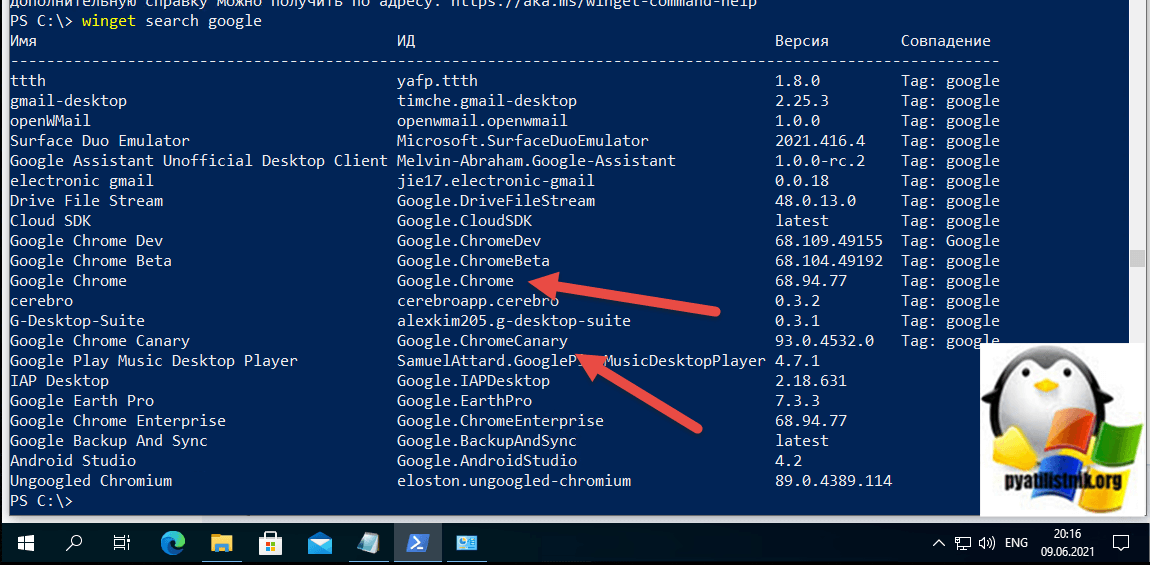Open the Mail app in the taskbar

319,543
